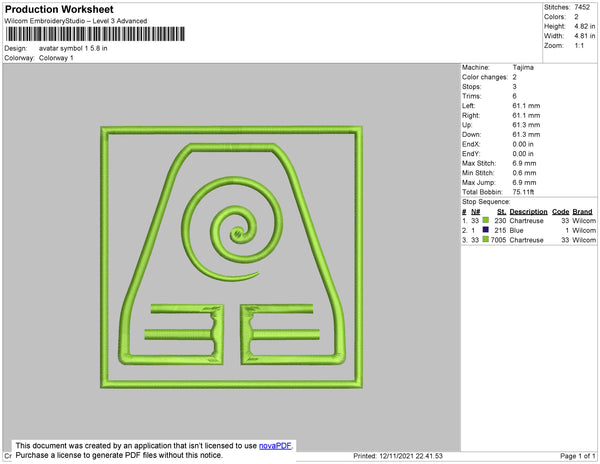Click the 'Code' column header
Screen dimensions: 600x464
pos(561,212)
